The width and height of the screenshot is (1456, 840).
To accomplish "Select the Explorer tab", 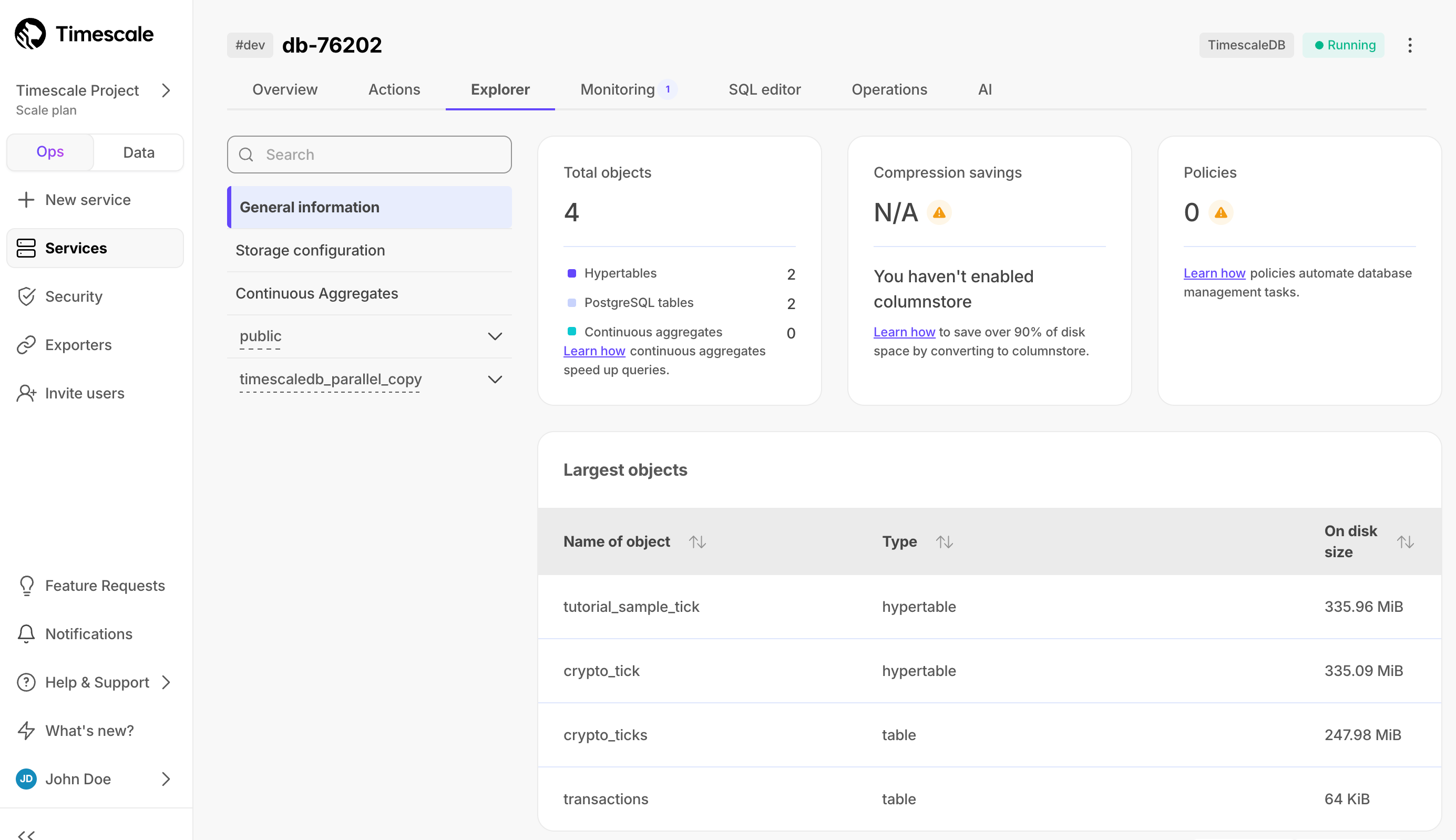I will (x=500, y=89).
